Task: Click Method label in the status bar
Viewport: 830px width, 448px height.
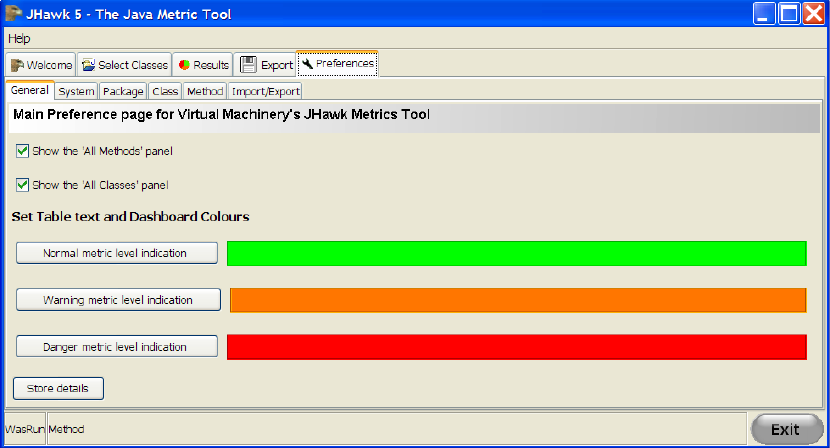Action: point(66,429)
